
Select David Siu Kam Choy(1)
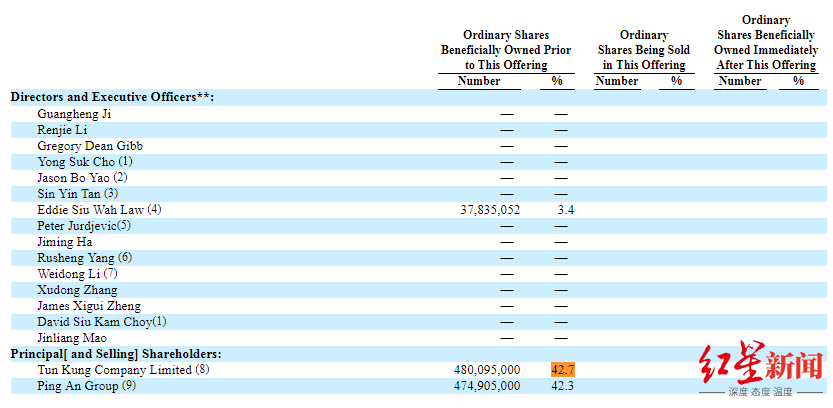pos(102,321)
